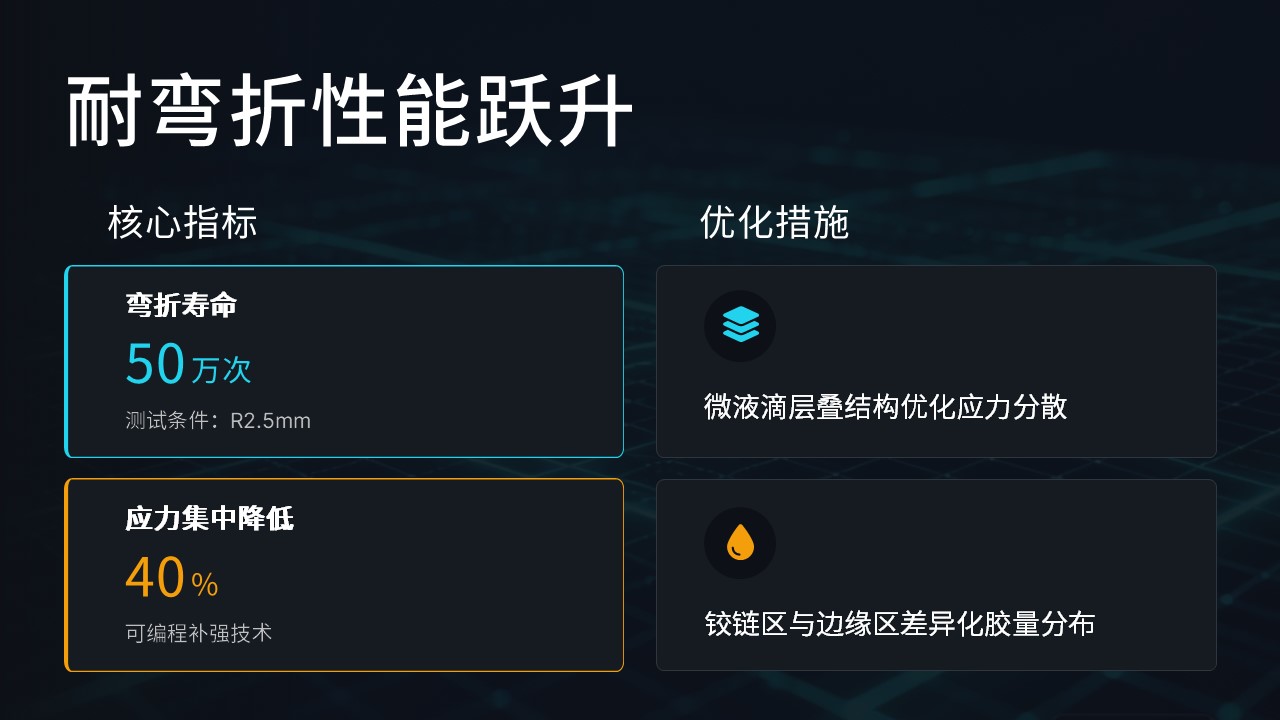Viewport: 1280px width, 720px height.
Task: Select the 应力集中降低 metric label
Action: click(x=210, y=519)
